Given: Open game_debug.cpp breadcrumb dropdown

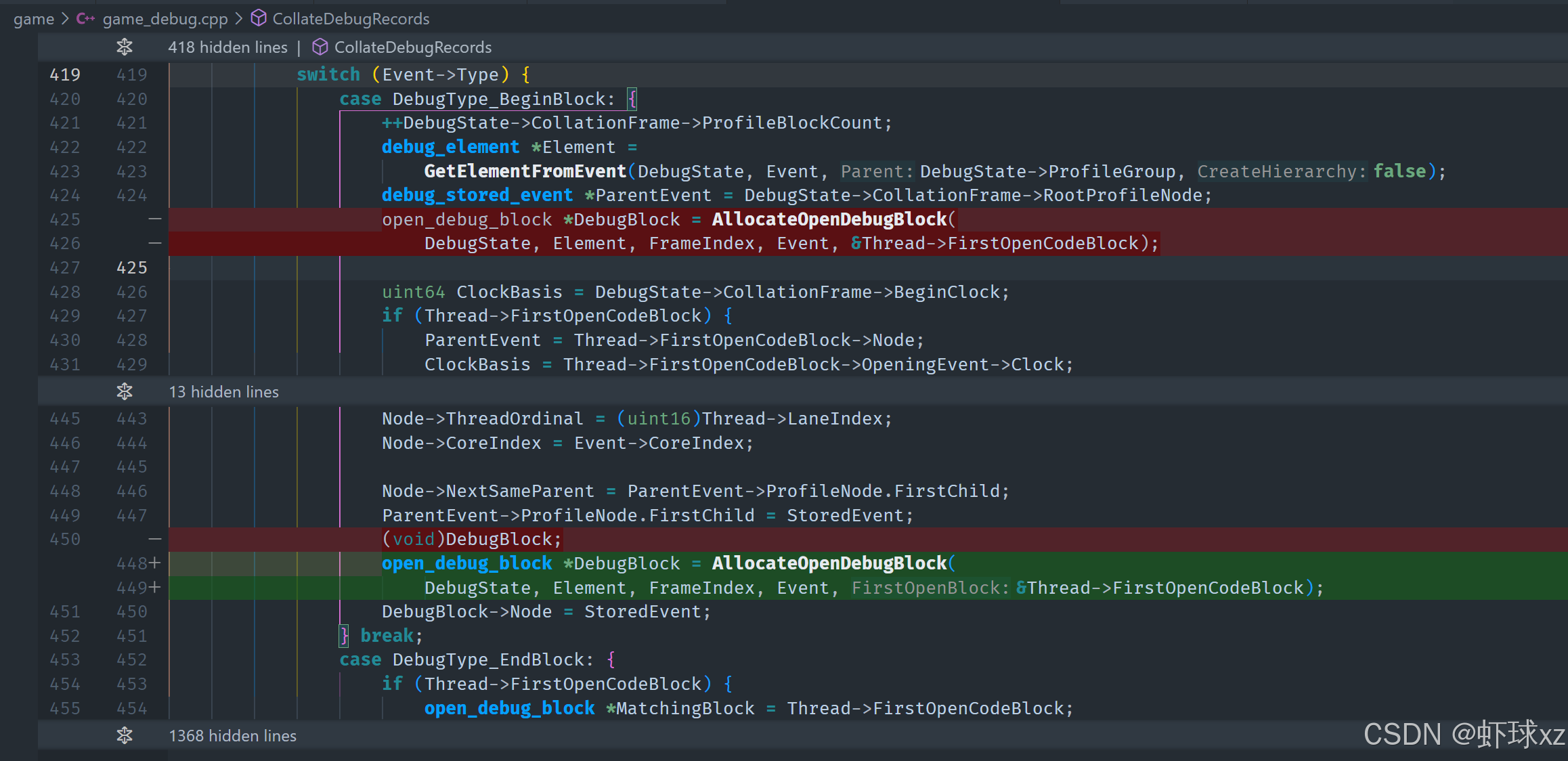Looking at the screenshot, I should (165, 19).
